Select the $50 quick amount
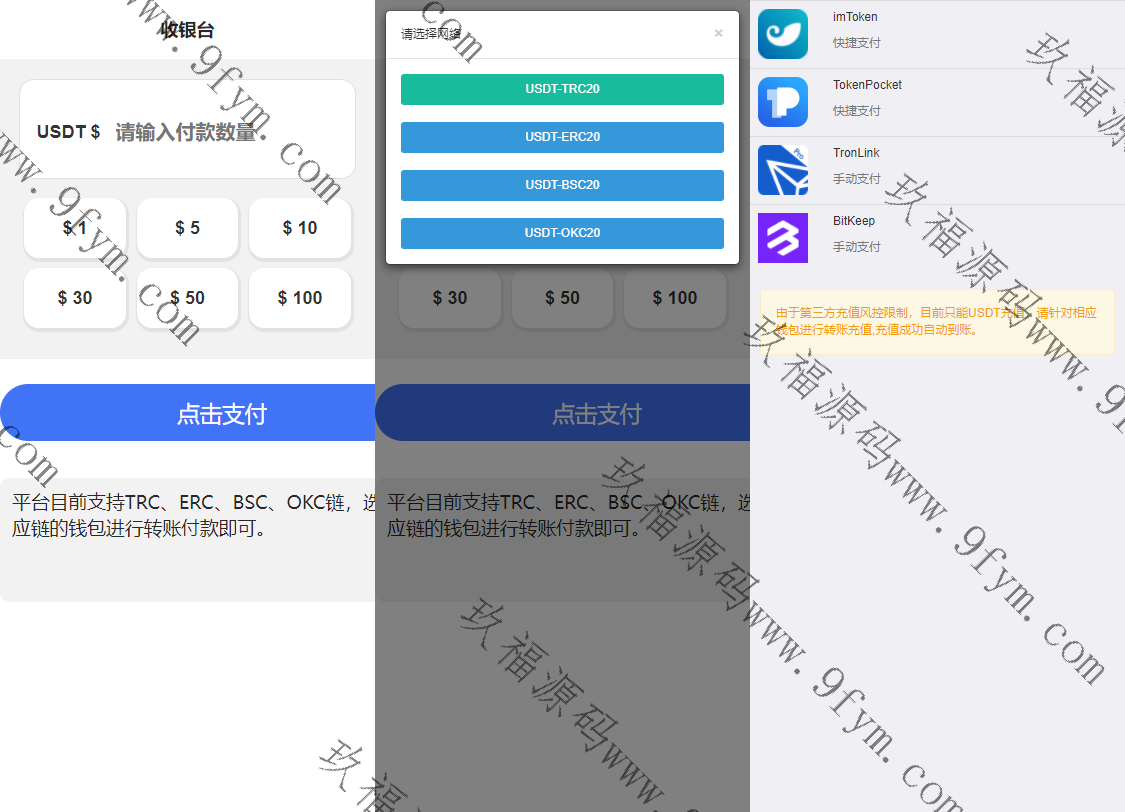Viewport: 1125px width, 812px height. tap(187, 298)
